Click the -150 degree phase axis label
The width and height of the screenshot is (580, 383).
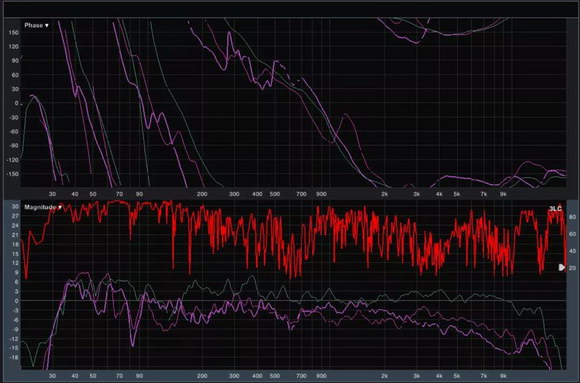click(x=12, y=174)
